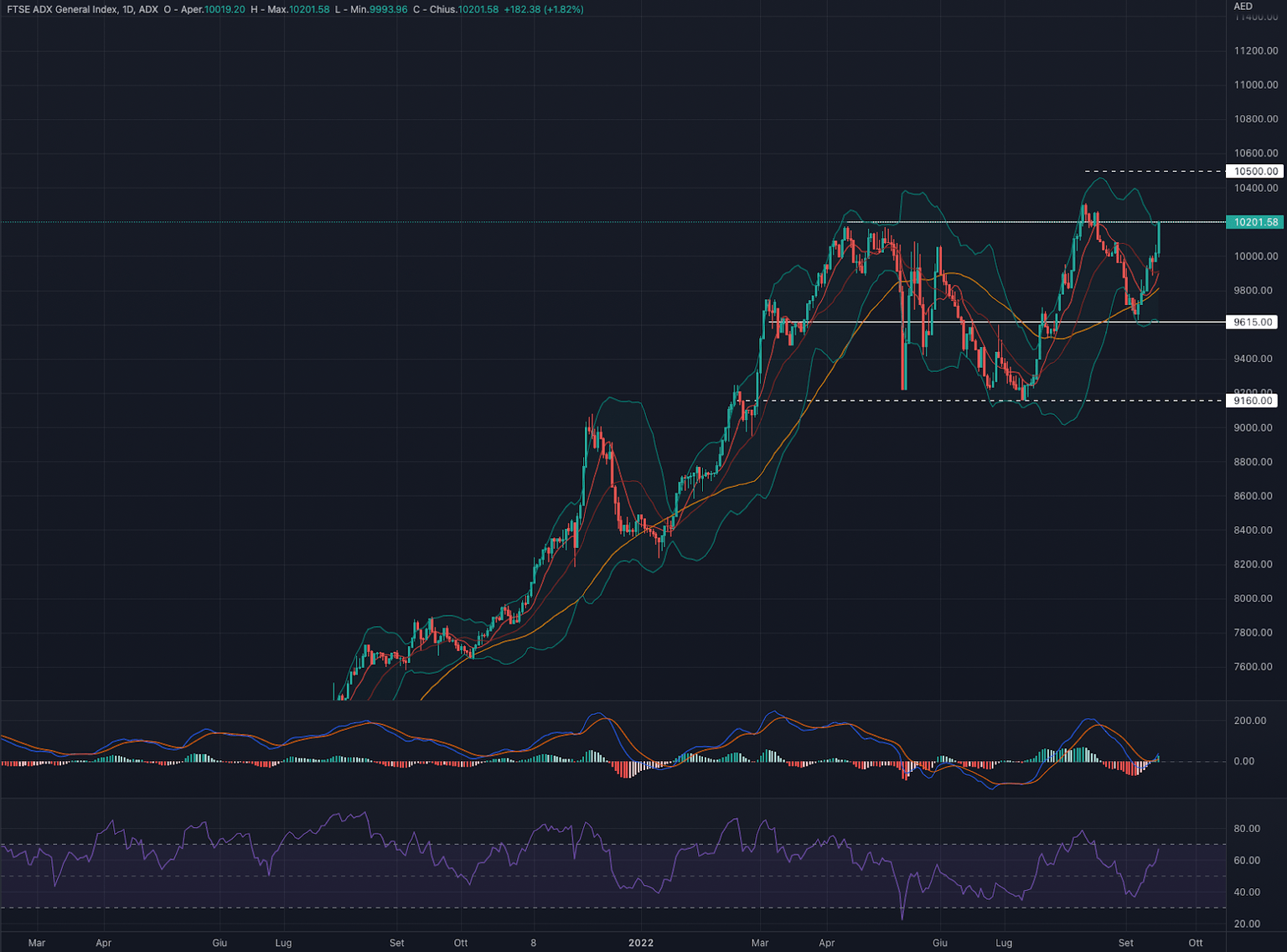Click the 8000.00 price axis label
Screen dimensions: 1287x952
point(1253,598)
